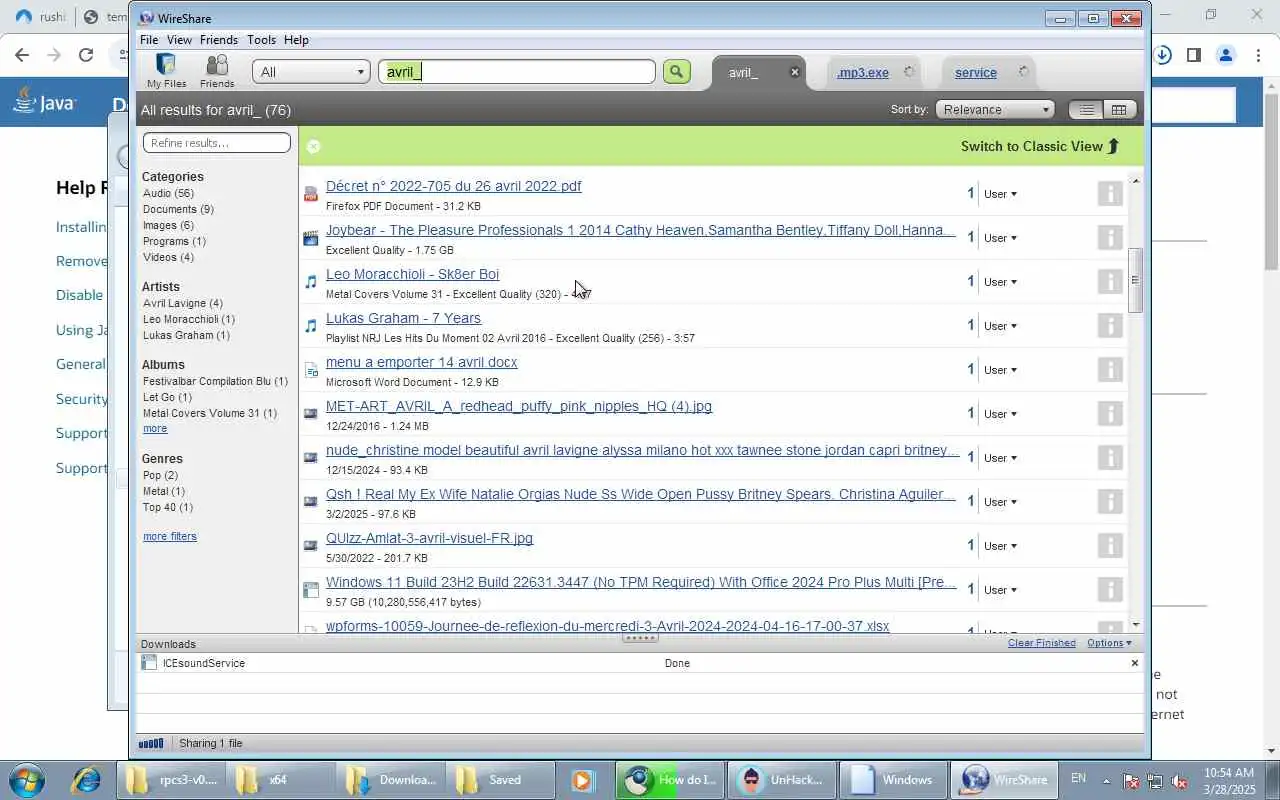Click the Refine results field
This screenshot has height=800, width=1280.
pos(217,143)
